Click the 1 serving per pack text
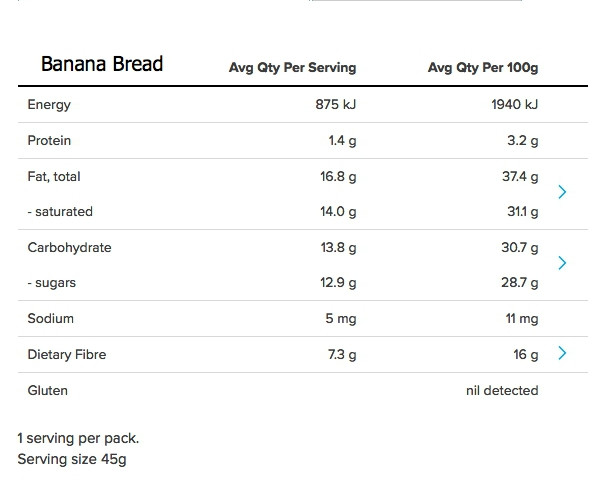605x485 pixels. [x=78, y=439]
